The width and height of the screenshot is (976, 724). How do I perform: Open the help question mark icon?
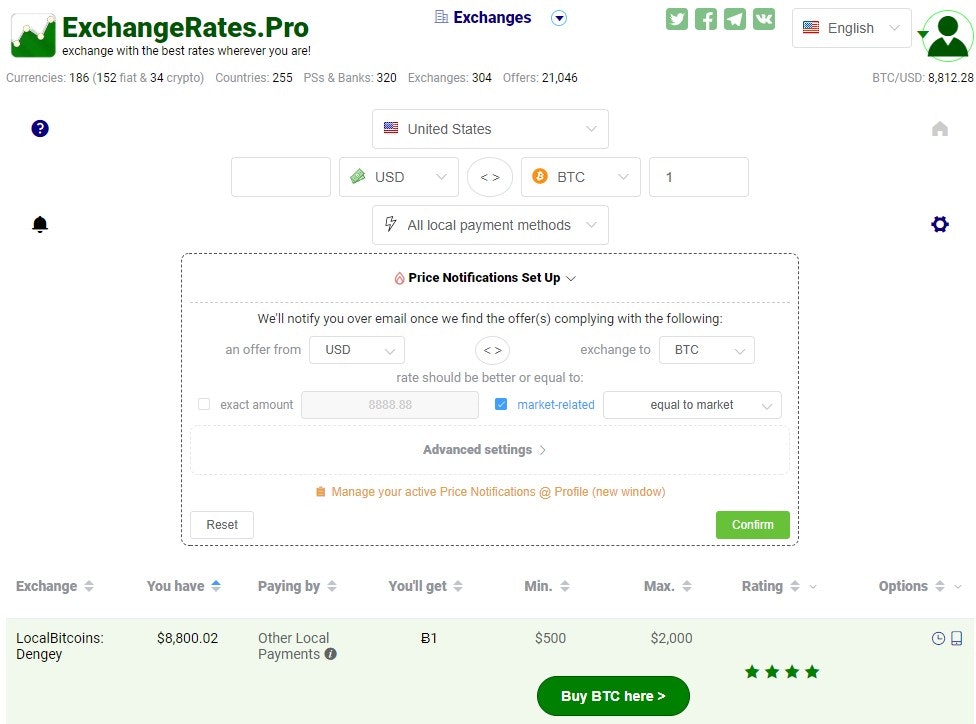pyautogui.click(x=40, y=128)
